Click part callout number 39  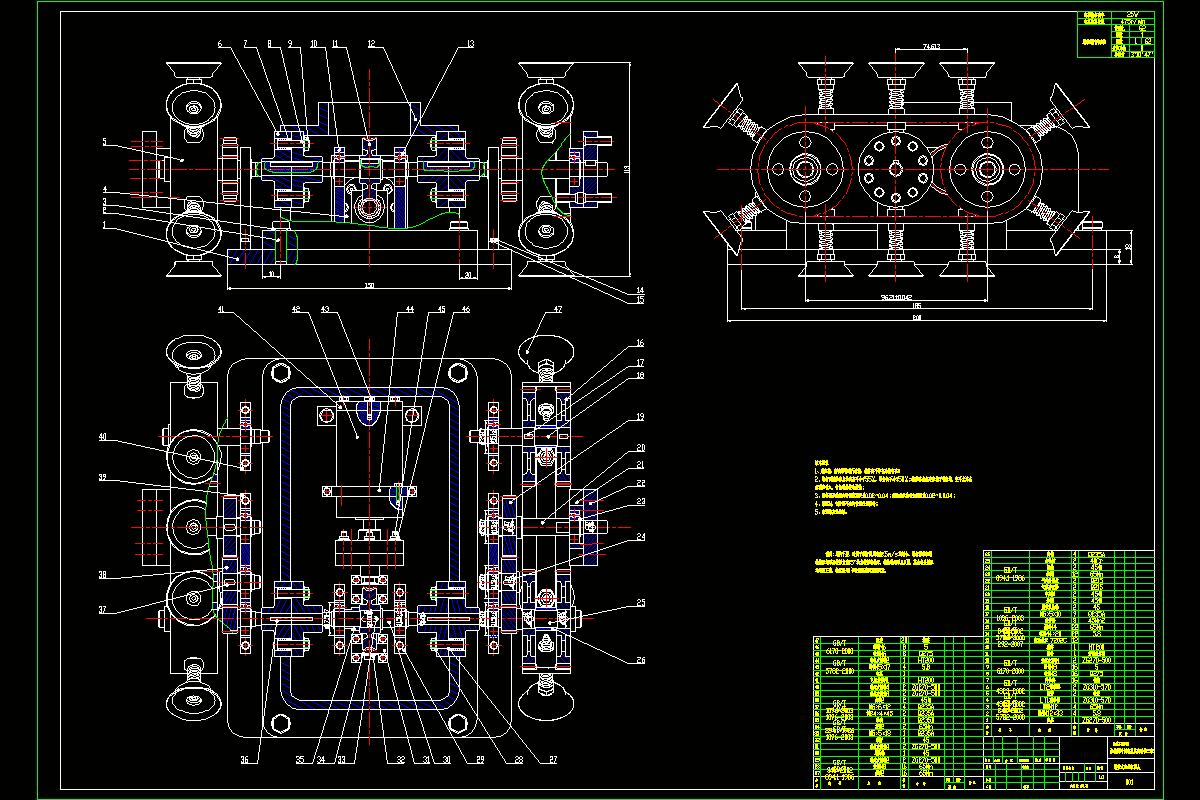(101, 478)
